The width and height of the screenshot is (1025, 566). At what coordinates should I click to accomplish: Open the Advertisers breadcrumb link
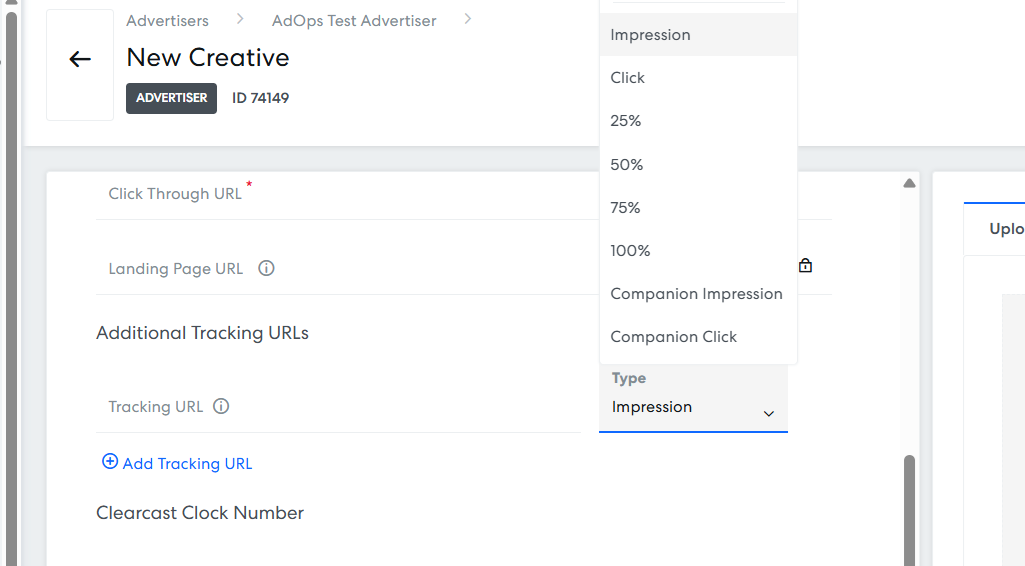coord(167,21)
